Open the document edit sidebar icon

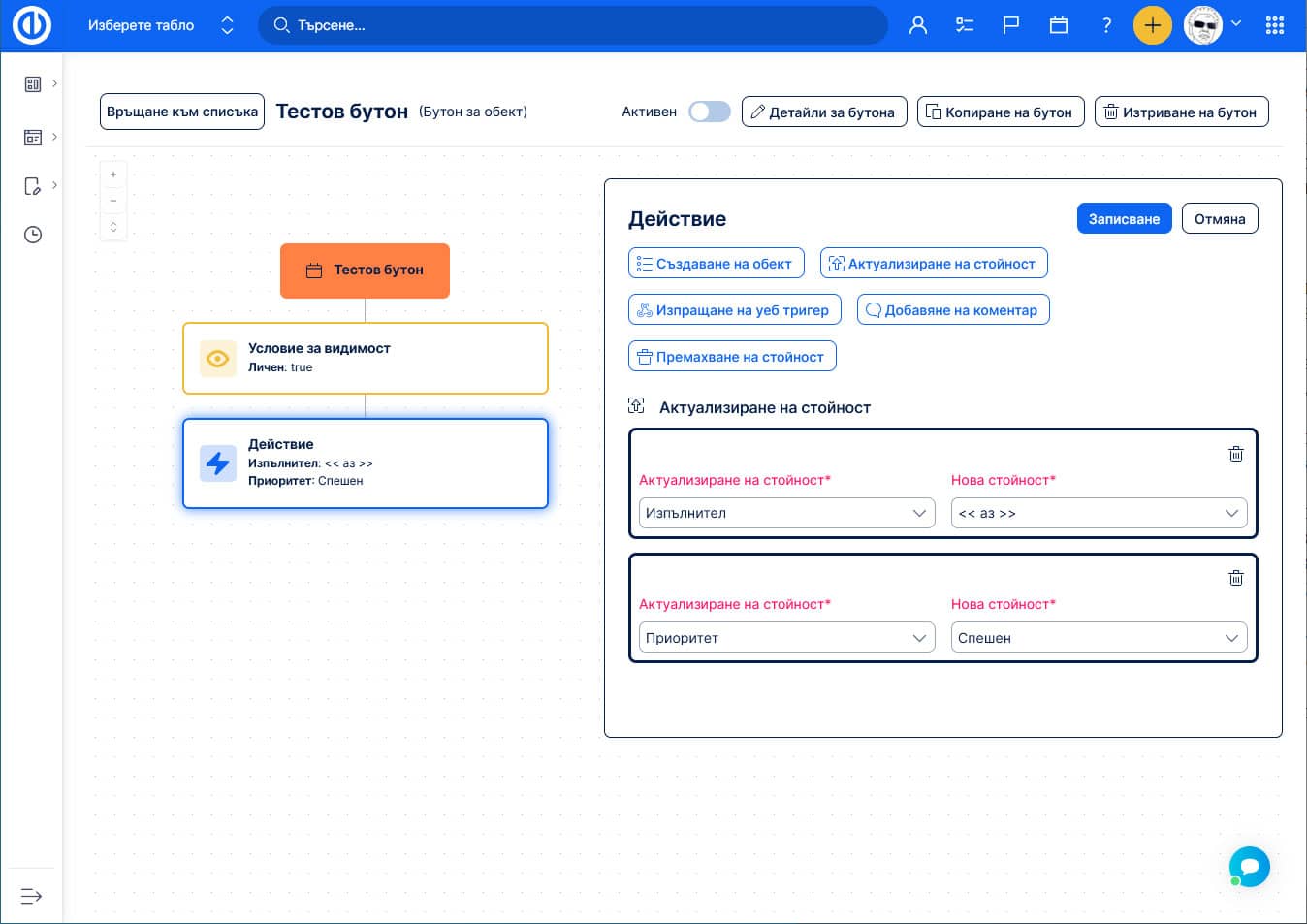(x=33, y=186)
